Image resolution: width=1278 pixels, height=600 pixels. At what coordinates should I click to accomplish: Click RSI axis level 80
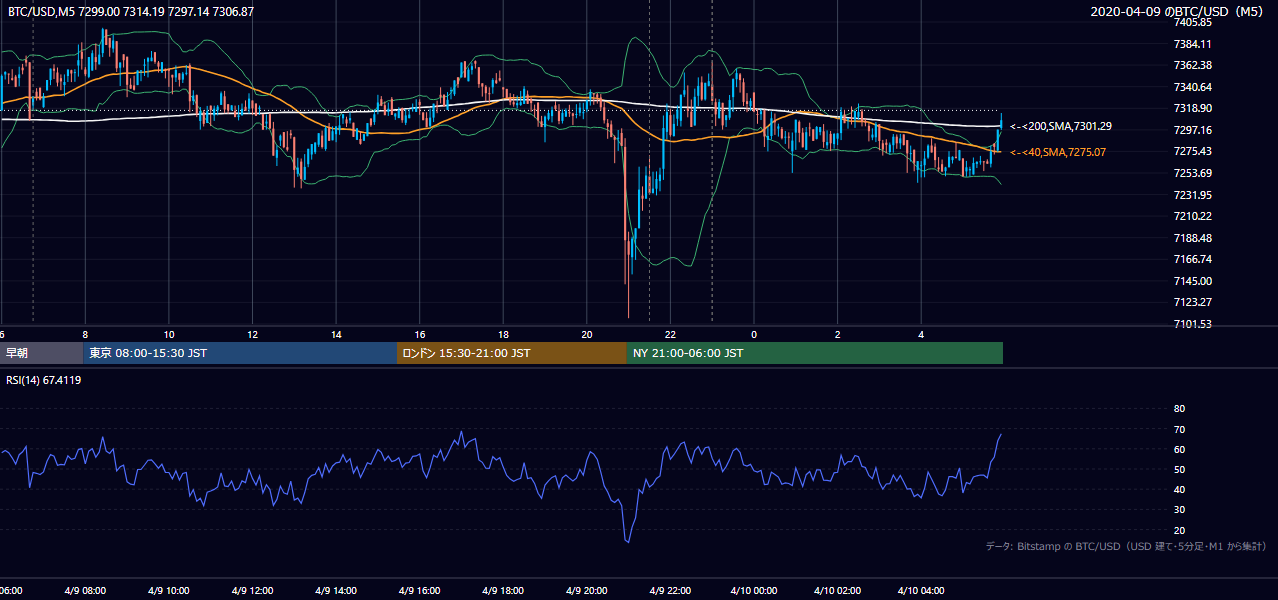click(x=1179, y=409)
